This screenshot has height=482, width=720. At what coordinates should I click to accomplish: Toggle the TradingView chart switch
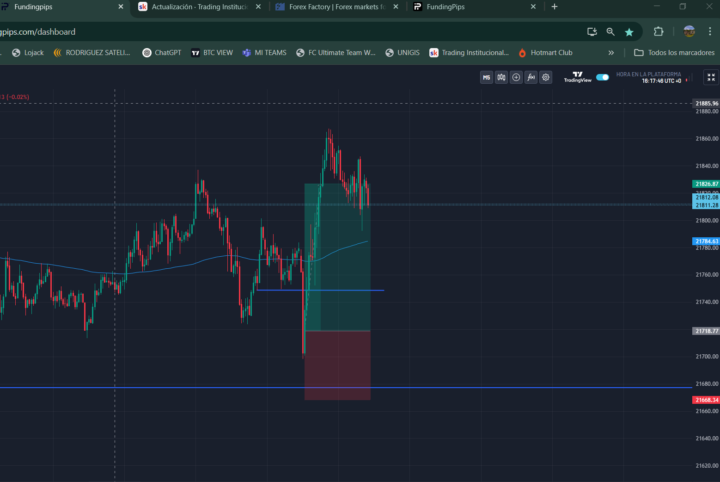(602, 77)
